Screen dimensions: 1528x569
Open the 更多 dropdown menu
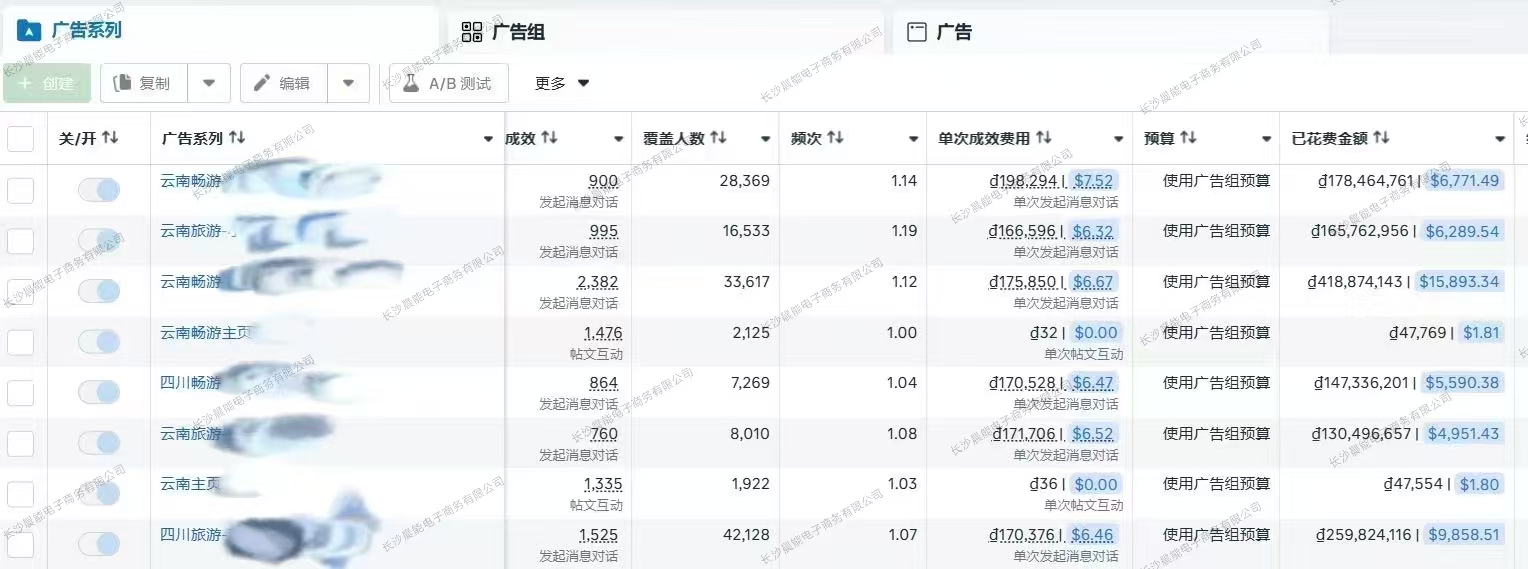(x=562, y=84)
